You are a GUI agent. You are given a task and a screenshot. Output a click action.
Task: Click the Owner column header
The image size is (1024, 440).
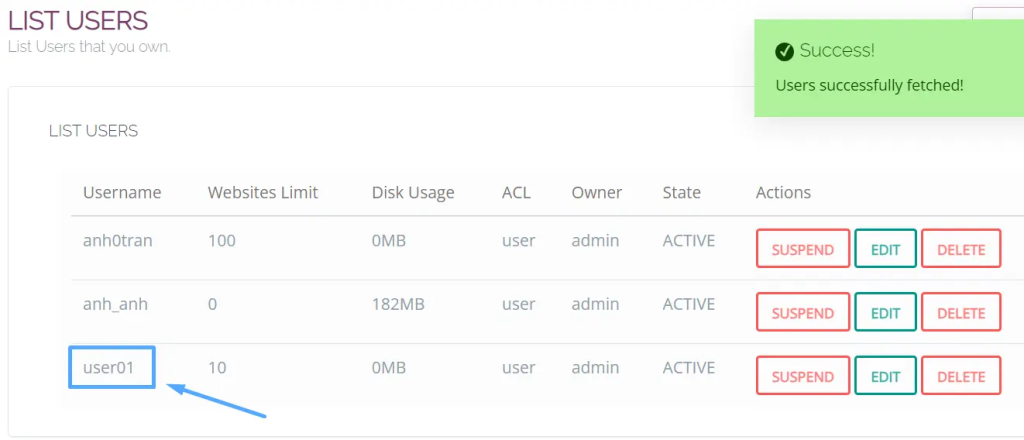pyautogui.click(x=597, y=192)
